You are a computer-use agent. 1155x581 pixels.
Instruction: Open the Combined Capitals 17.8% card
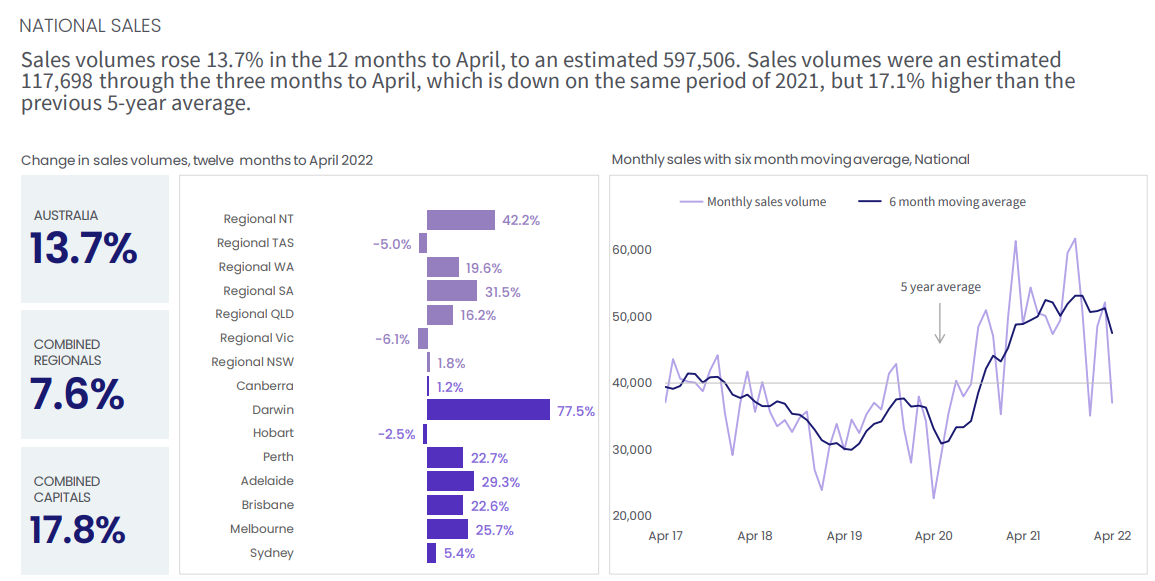click(x=95, y=511)
